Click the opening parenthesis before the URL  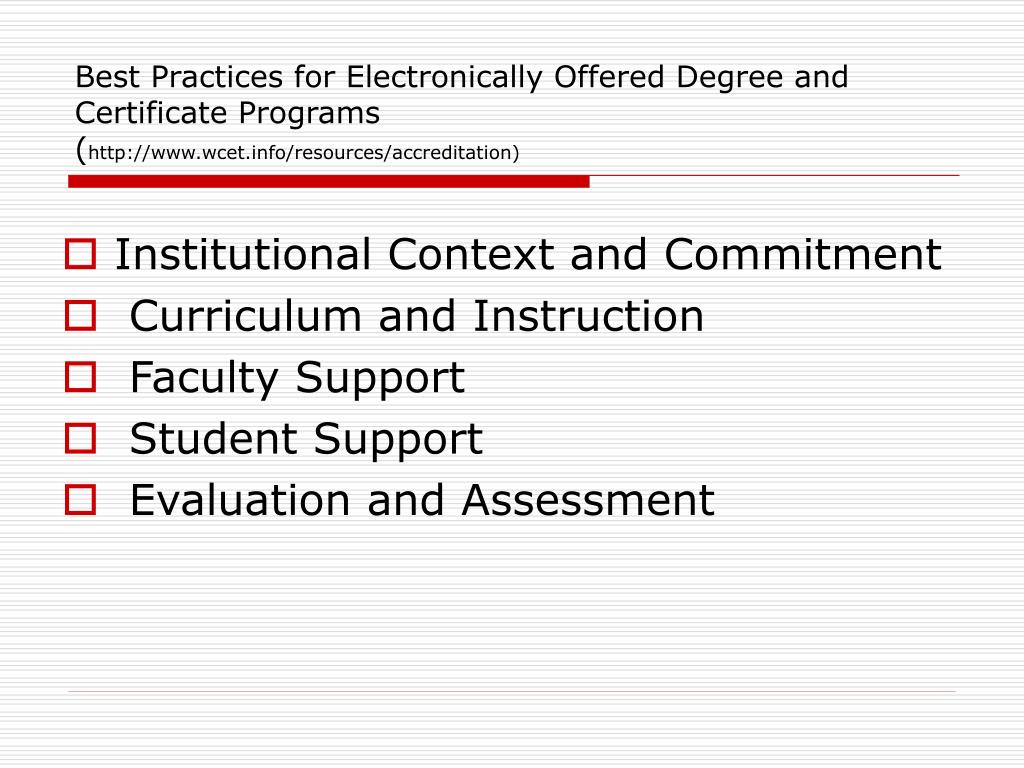(81, 150)
